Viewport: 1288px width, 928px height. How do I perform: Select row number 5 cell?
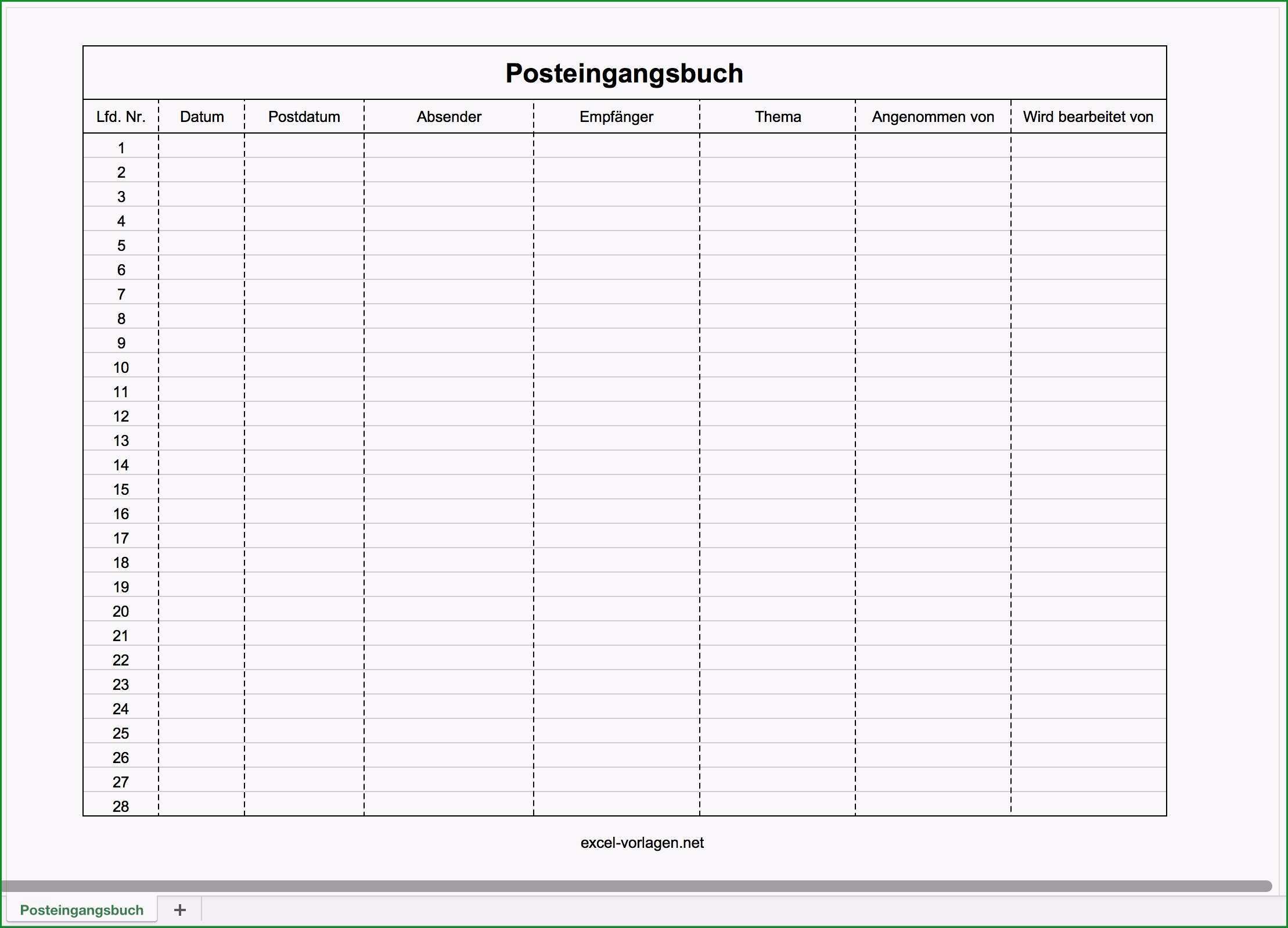pos(121,243)
